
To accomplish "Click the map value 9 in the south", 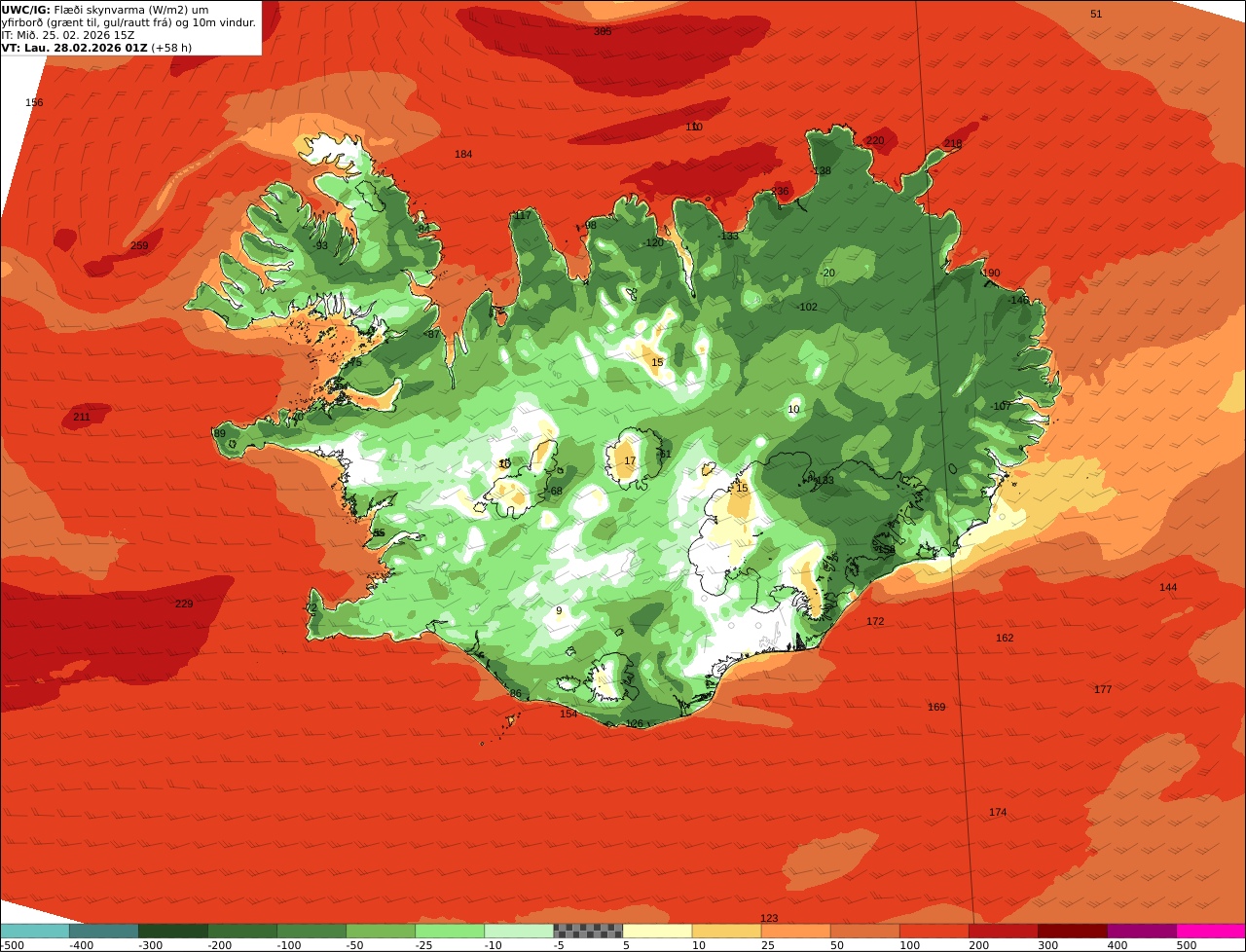I will pyautogui.click(x=559, y=610).
